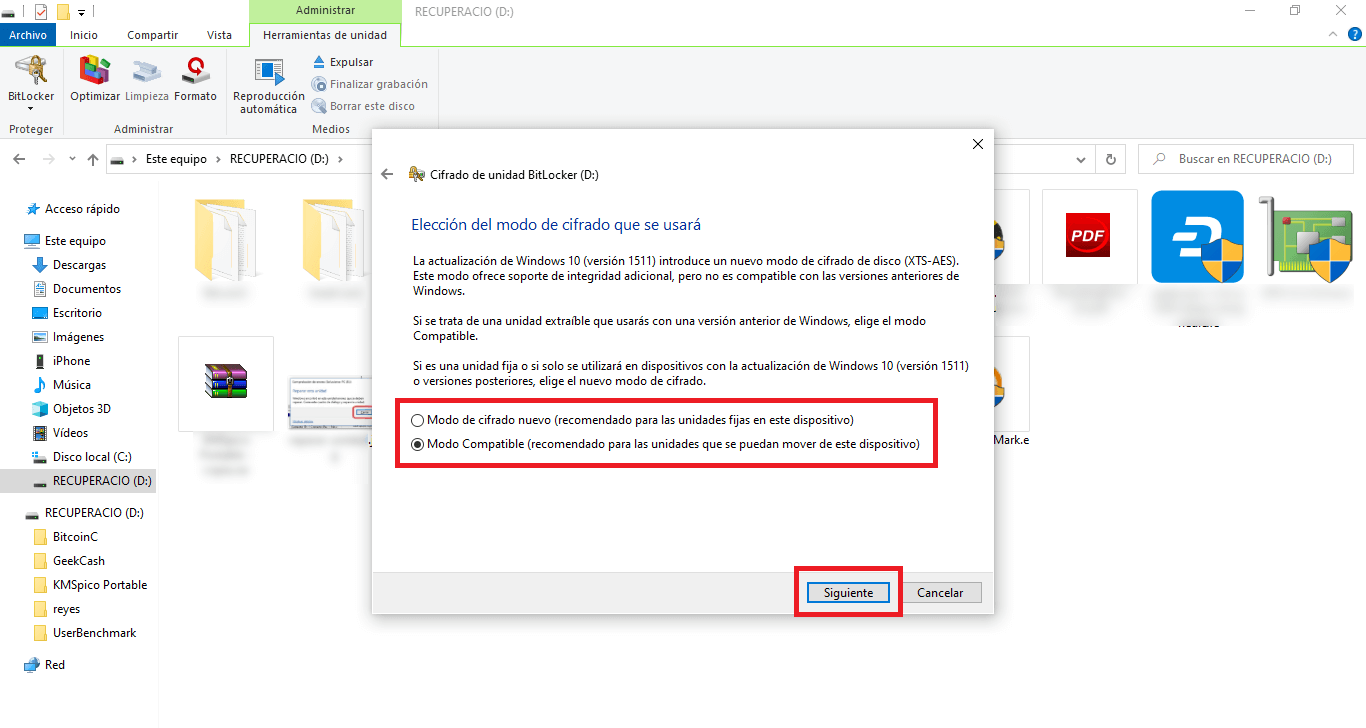Click the Administrar contextual tab
Viewport: 1366px width, 728px height.
click(325, 11)
